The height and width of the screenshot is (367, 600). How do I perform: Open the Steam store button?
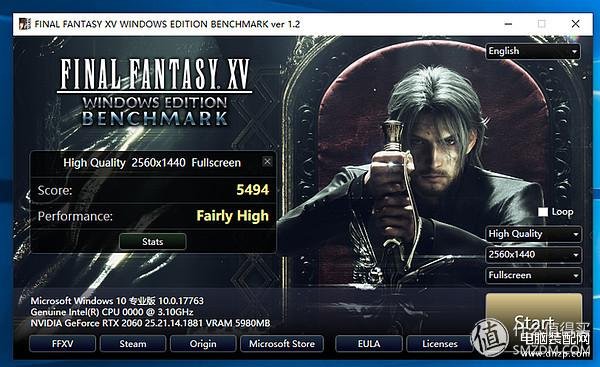(x=133, y=344)
